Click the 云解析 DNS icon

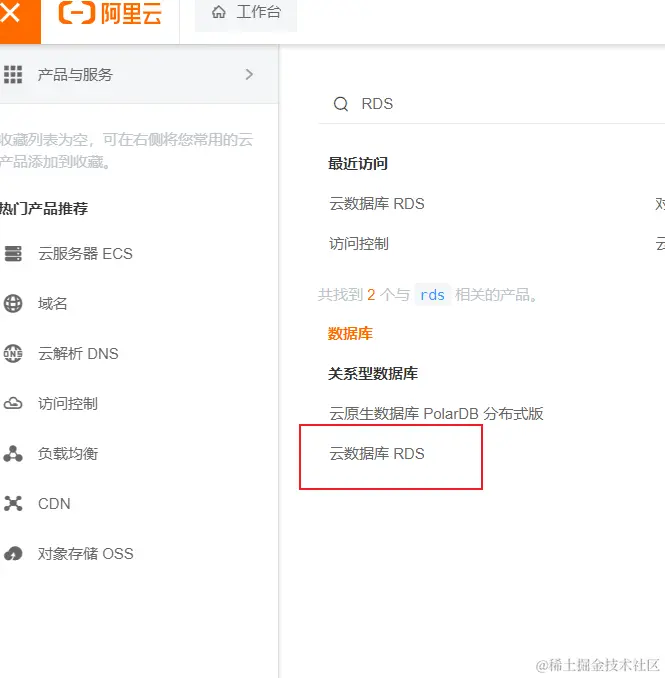13,354
